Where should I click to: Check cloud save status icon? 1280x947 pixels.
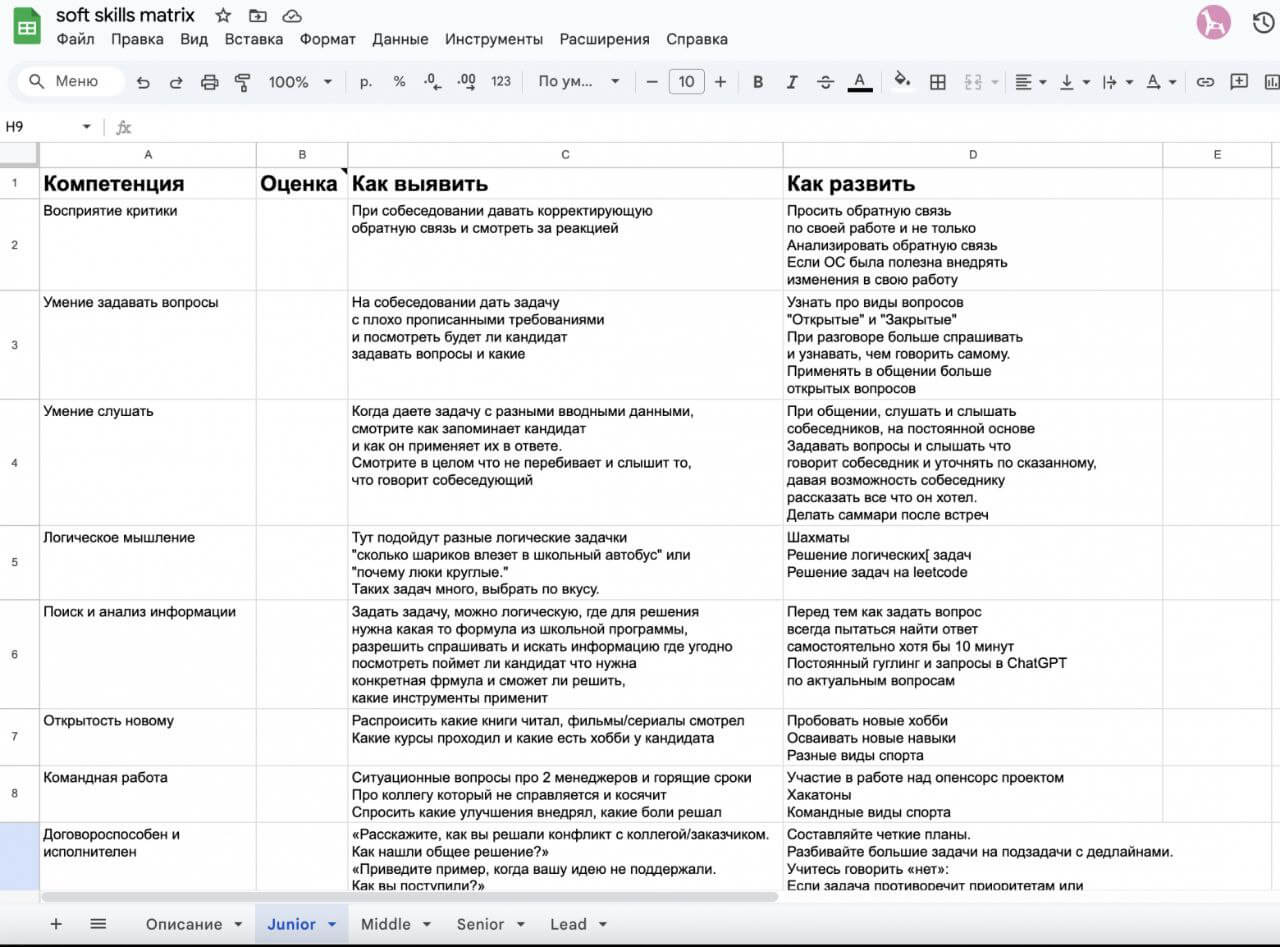click(x=292, y=16)
